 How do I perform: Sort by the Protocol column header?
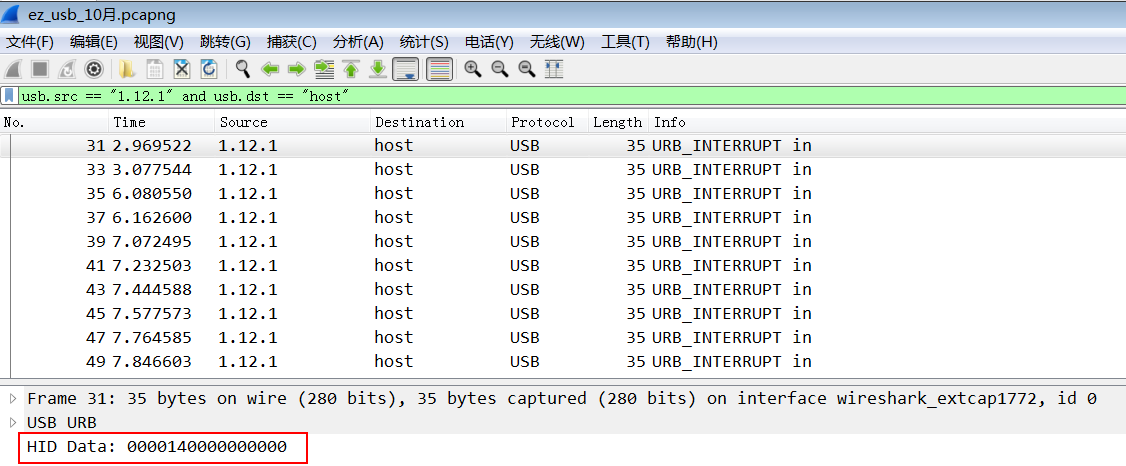tap(547, 122)
